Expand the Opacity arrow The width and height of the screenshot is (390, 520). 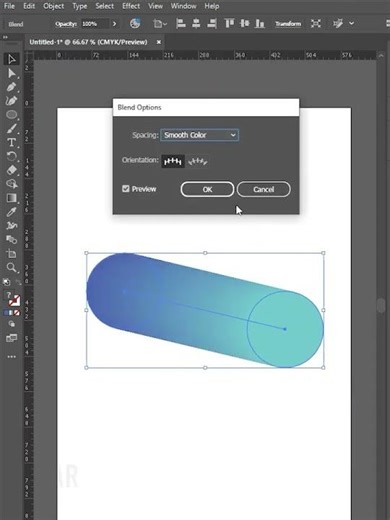point(114,24)
